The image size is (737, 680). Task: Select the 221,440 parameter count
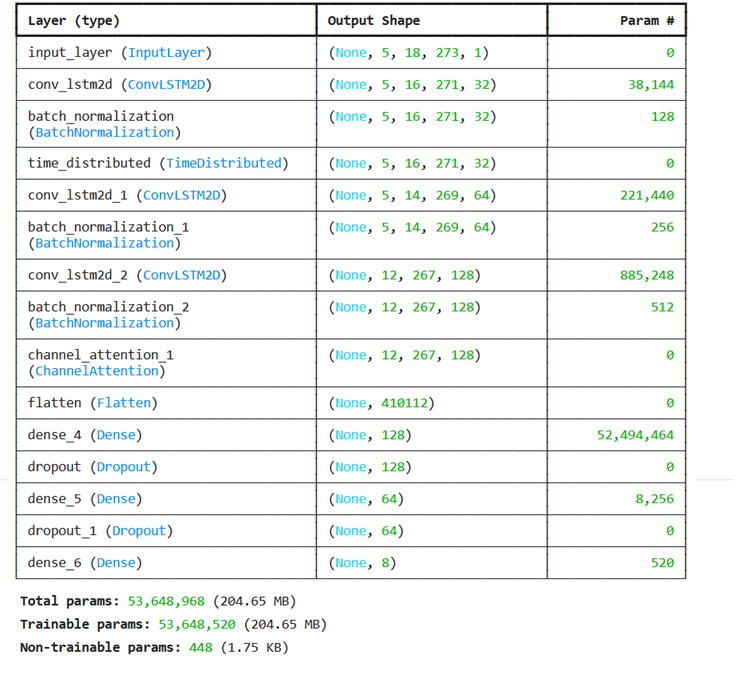point(647,195)
